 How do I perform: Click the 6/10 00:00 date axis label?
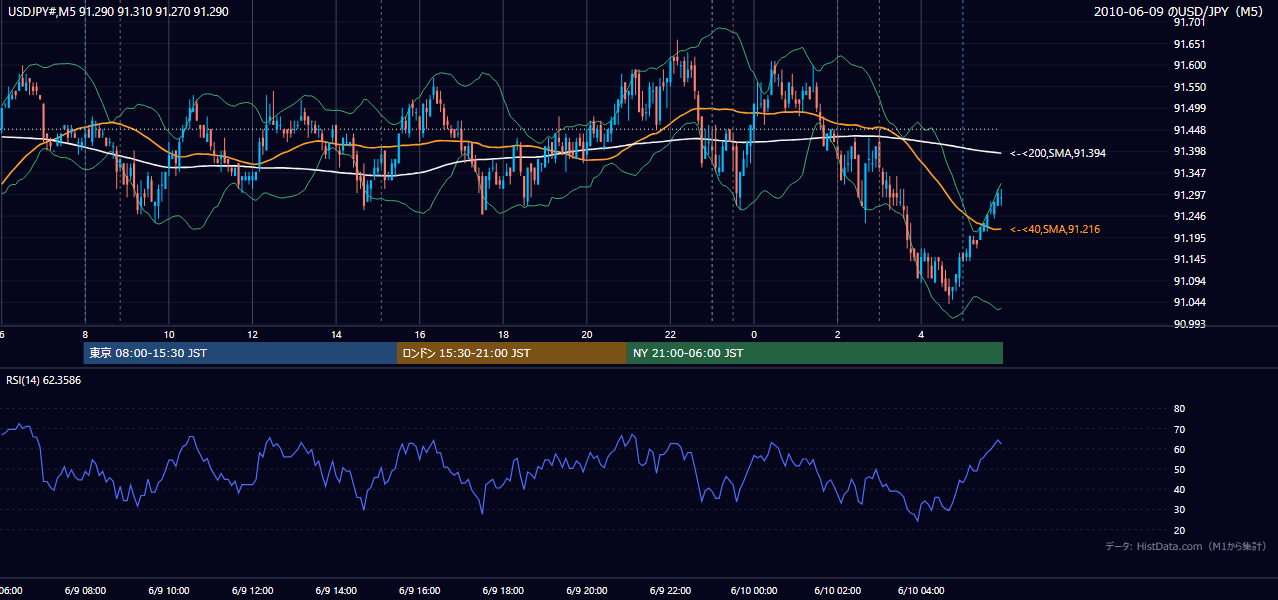click(754, 591)
